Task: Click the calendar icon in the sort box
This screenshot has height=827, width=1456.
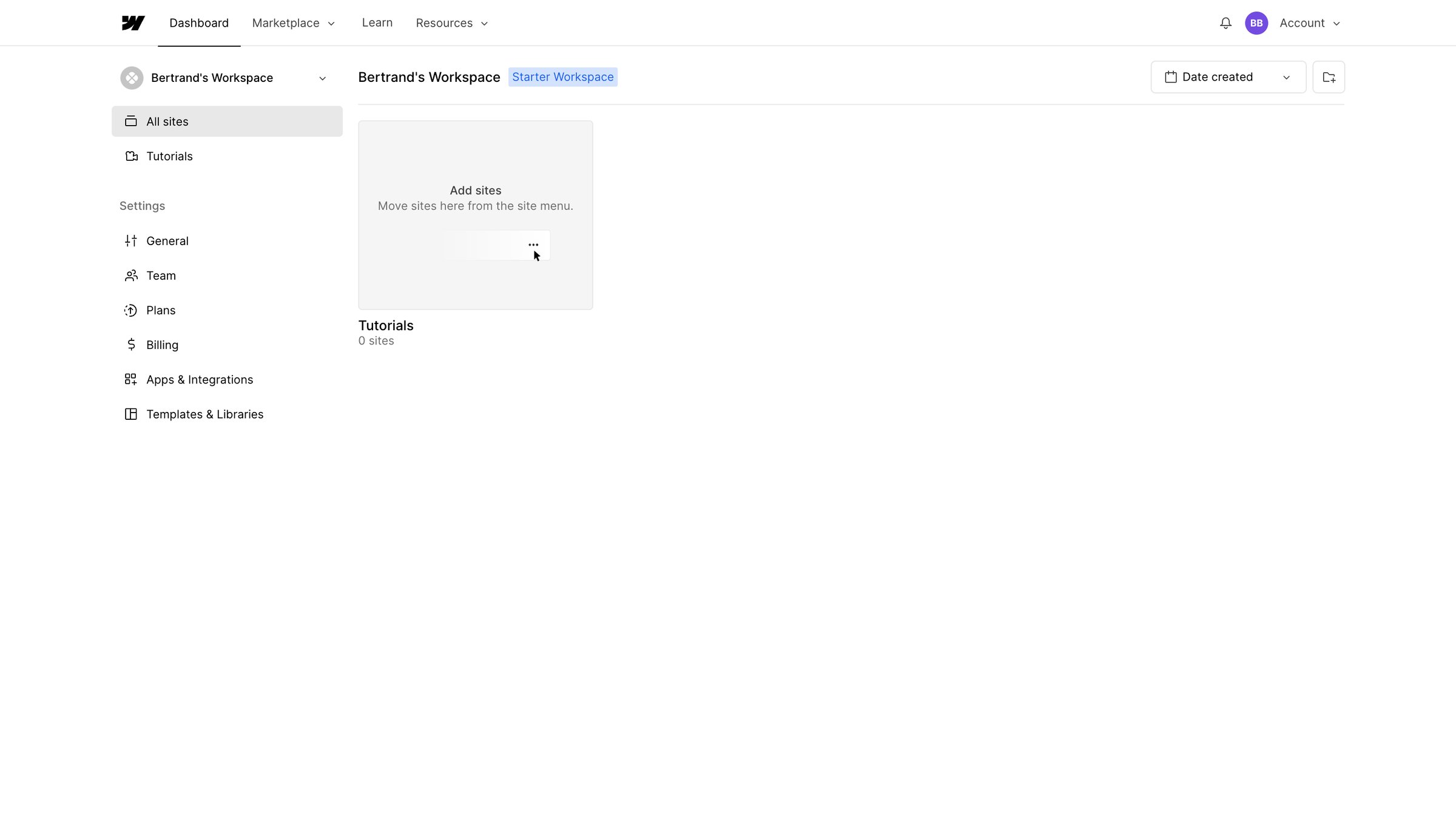Action: (x=1171, y=77)
